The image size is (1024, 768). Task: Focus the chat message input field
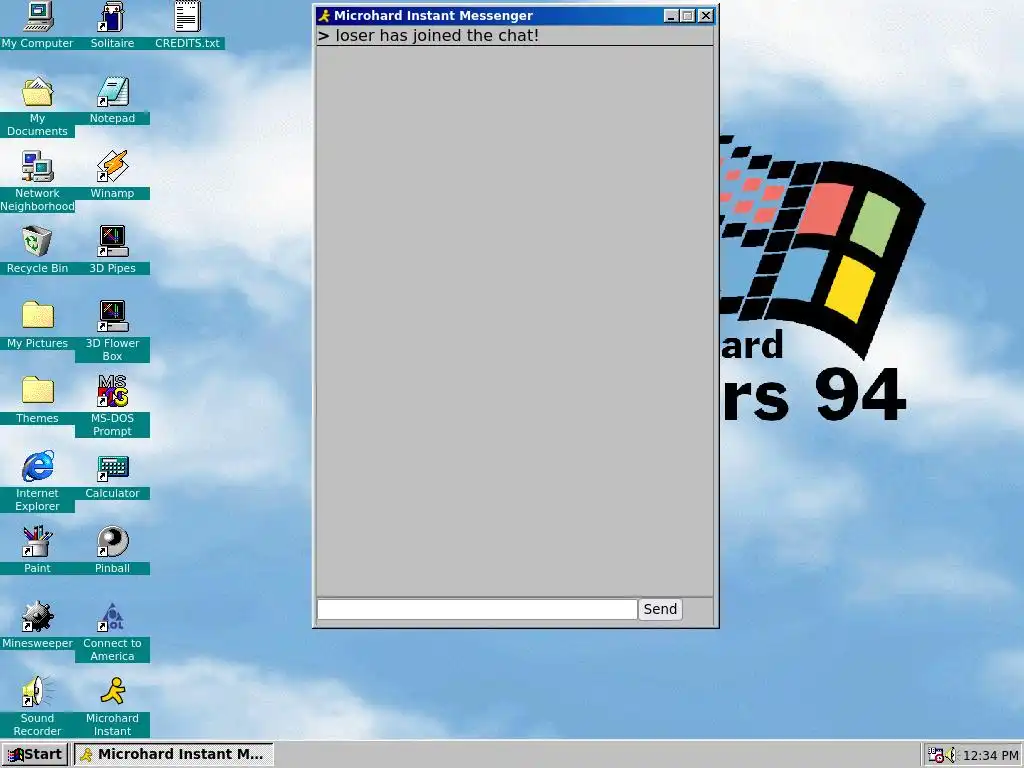(x=477, y=609)
